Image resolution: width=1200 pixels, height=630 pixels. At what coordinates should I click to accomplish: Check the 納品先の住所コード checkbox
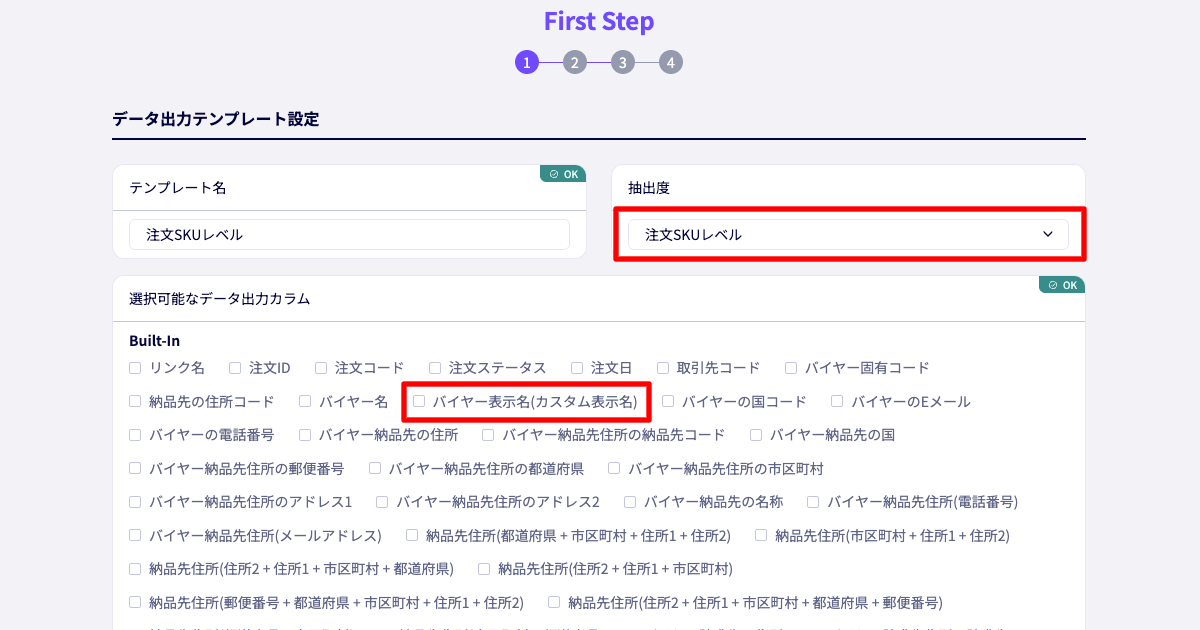pos(135,401)
